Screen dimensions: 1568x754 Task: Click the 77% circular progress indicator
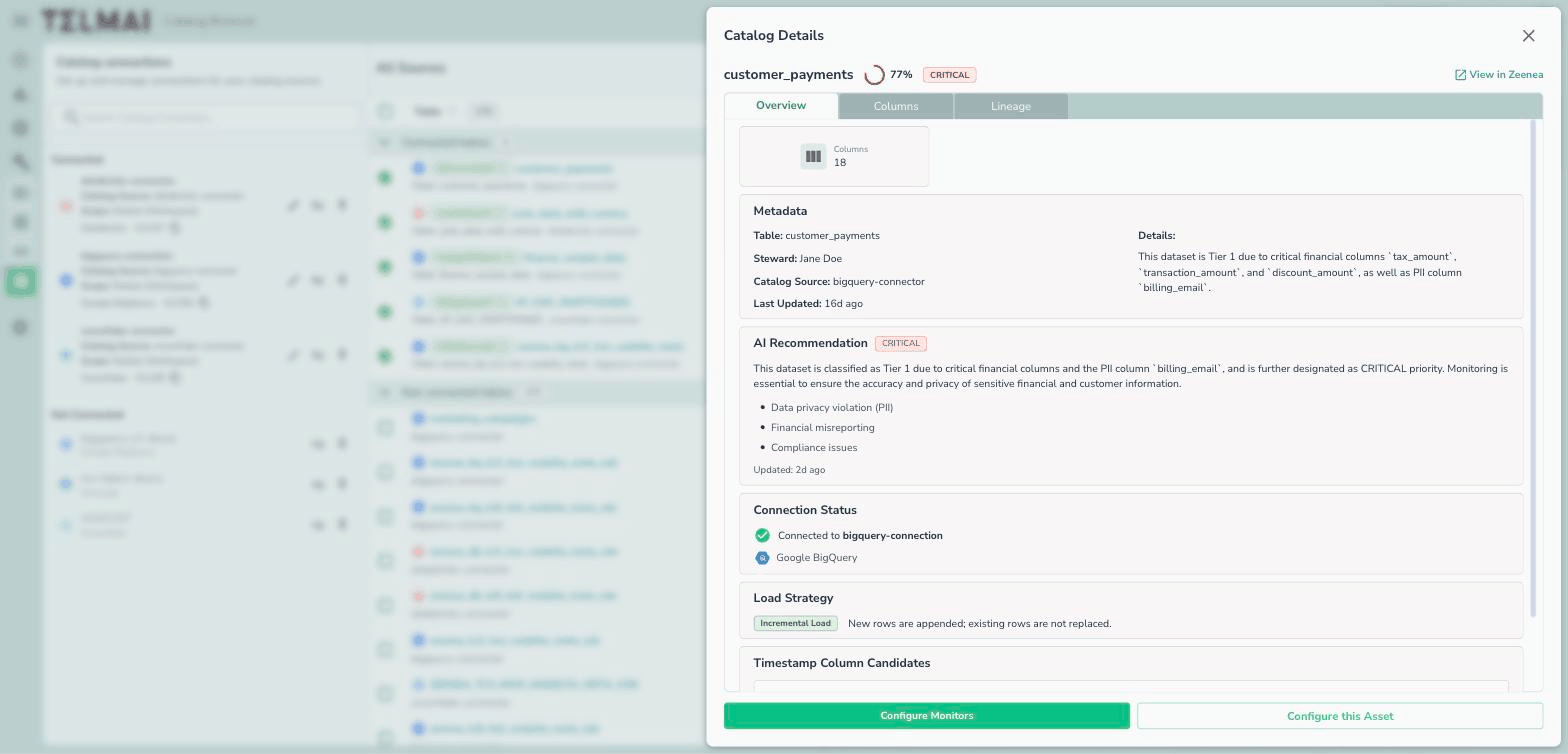tap(874, 75)
